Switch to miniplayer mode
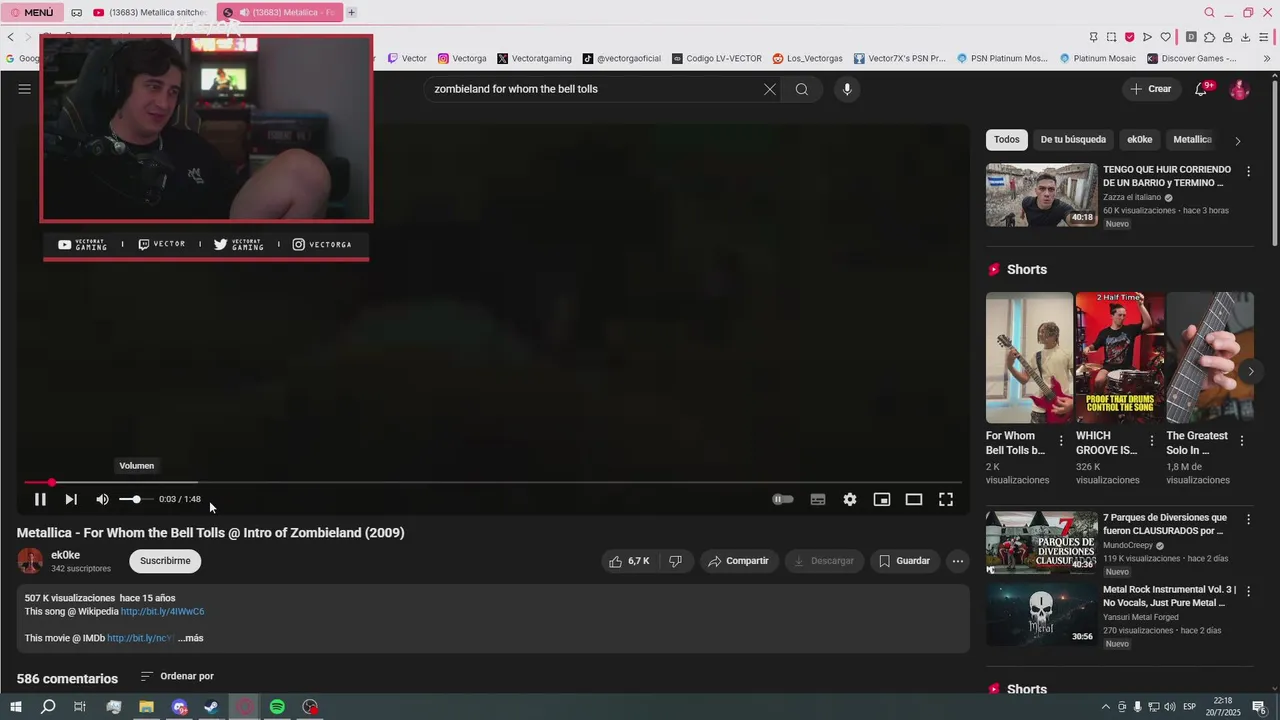The height and width of the screenshot is (720, 1280). pos(882,499)
